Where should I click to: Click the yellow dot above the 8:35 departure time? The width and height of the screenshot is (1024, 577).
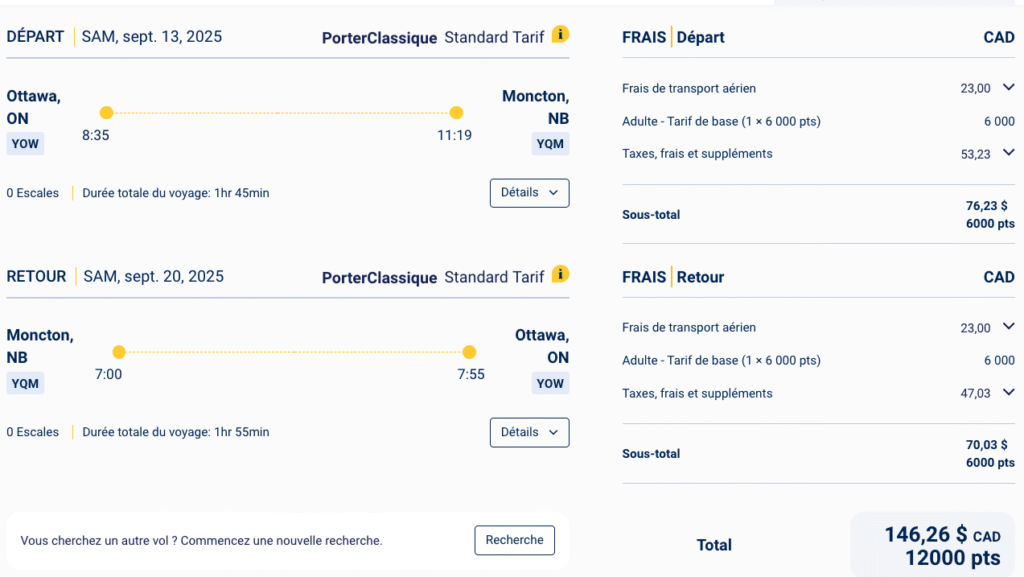tap(107, 113)
